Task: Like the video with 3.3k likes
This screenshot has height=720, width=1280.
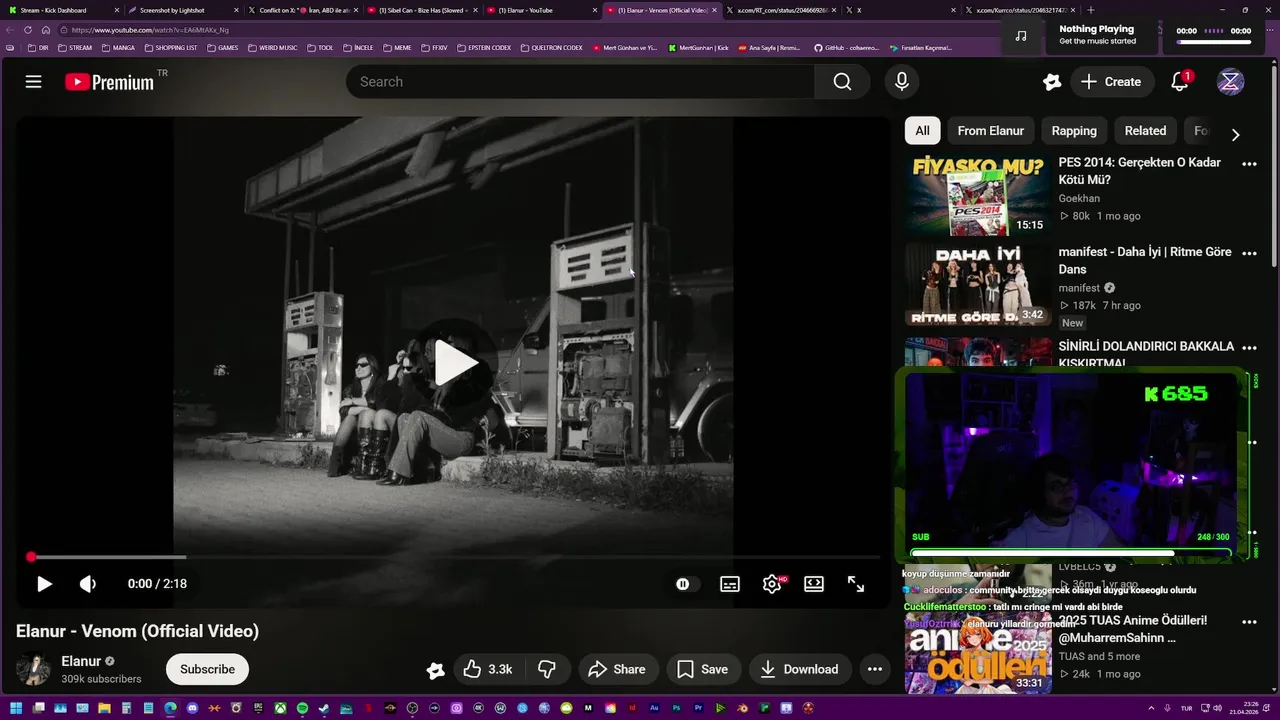Action: (488, 670)
